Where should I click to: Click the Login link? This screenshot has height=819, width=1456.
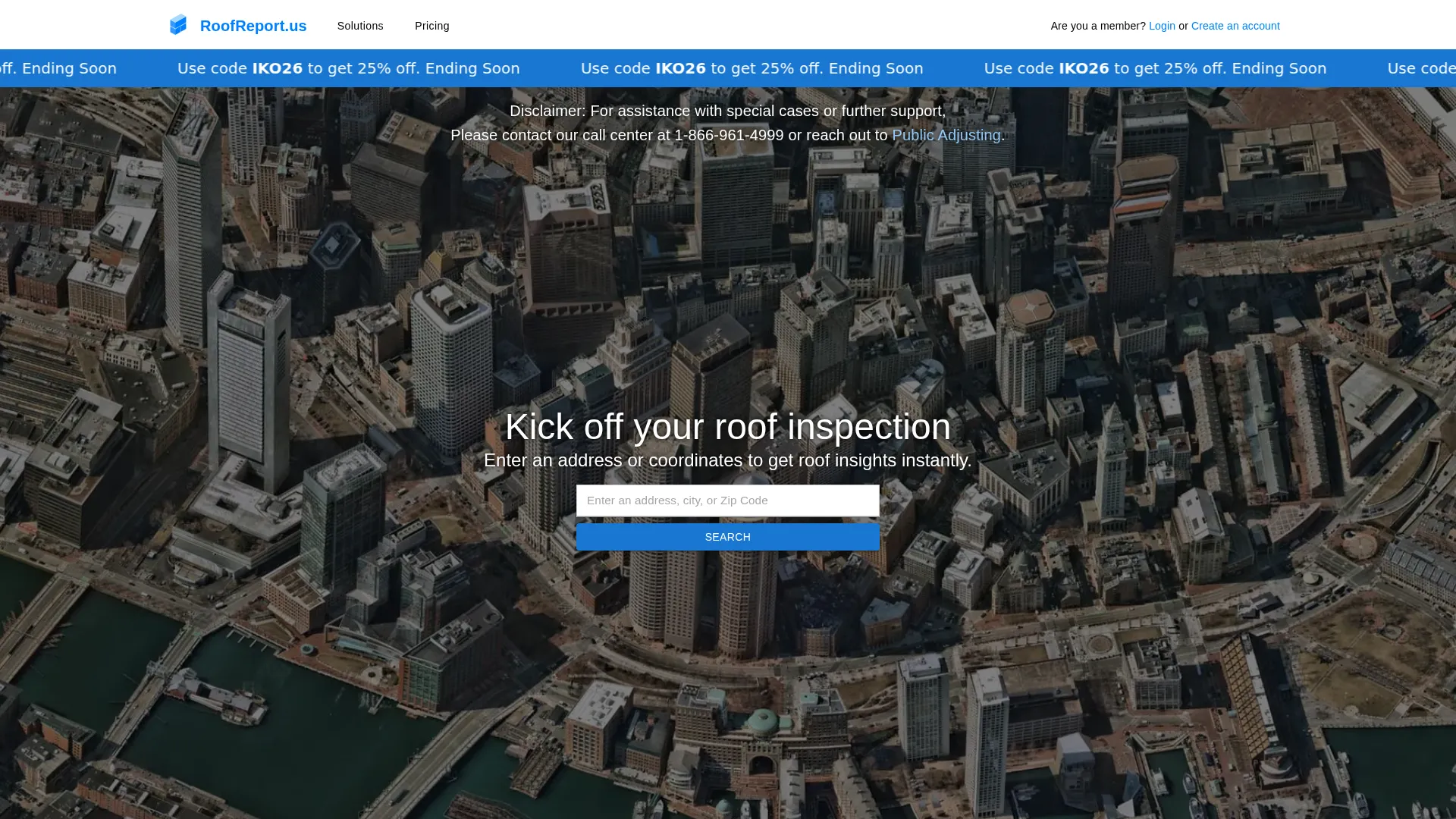coord(1162,26)
